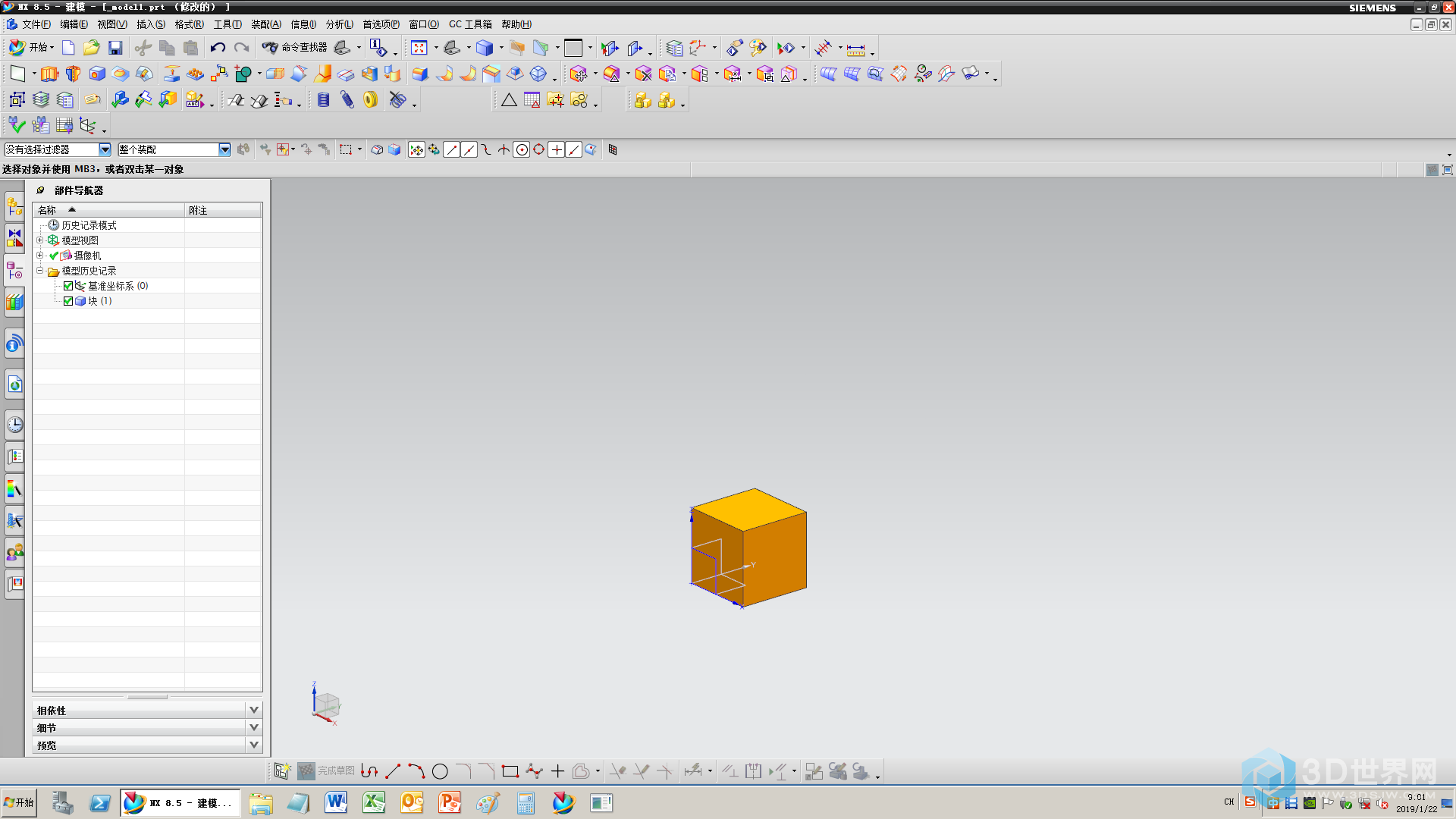Select the sketch Point plus tool
Viewport: 1456px width, 819px height.
coord(557,771)
